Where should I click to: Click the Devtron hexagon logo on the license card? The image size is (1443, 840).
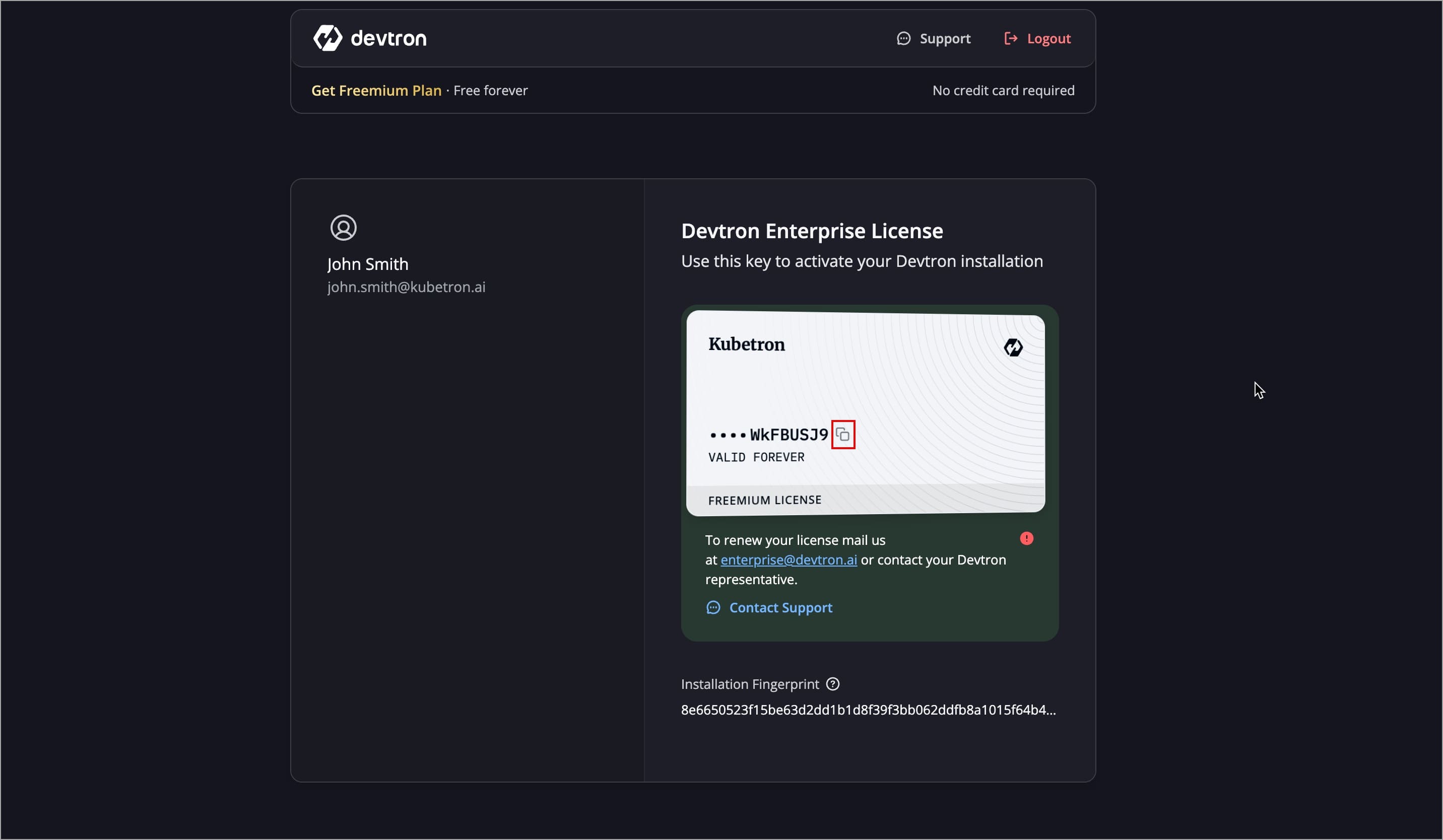click(1013, 347)
